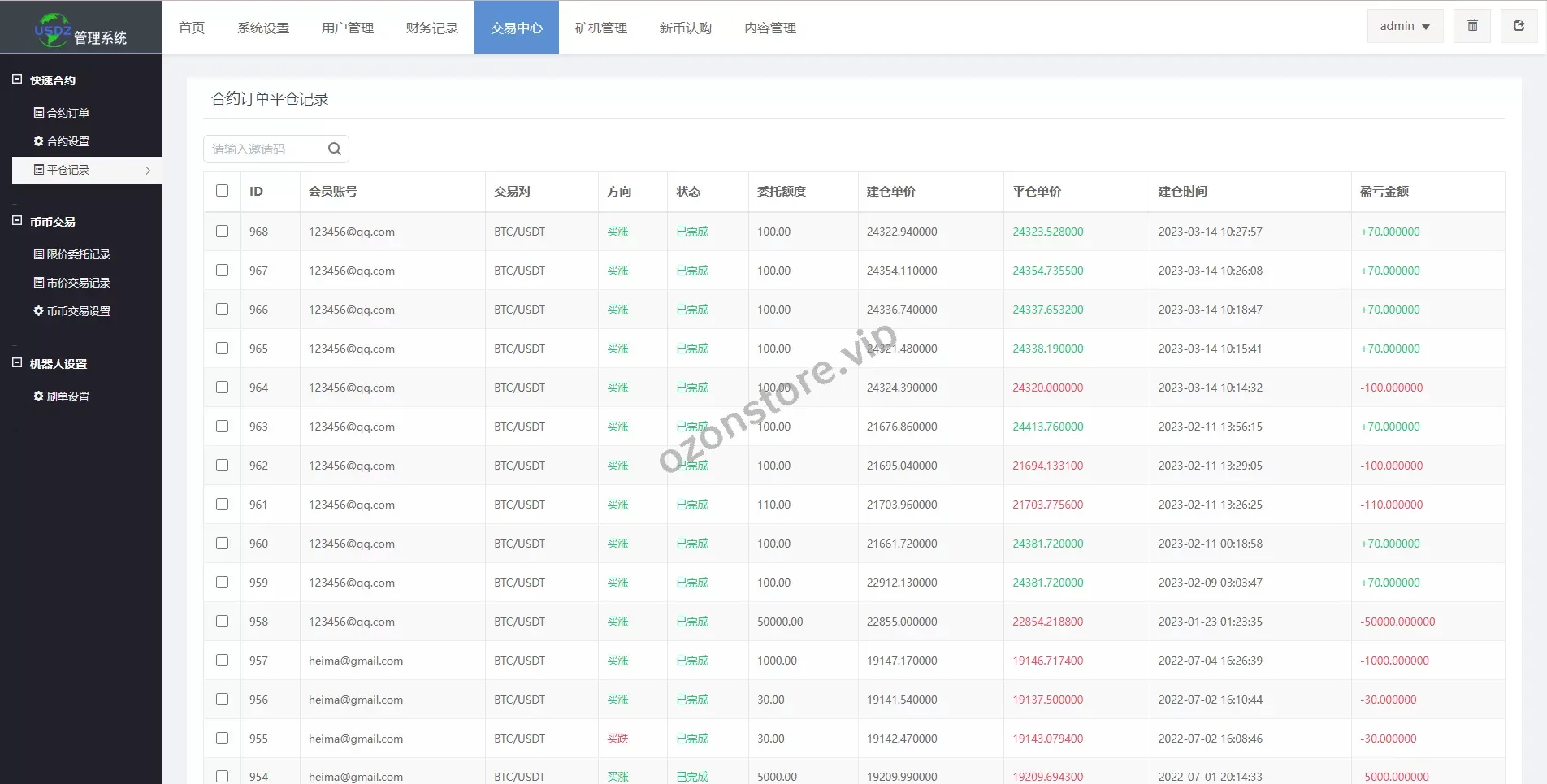This screenshot has width=1547, height=784.
Task: Click the gear icon beside 合约设置
Action: pos(38,141)
